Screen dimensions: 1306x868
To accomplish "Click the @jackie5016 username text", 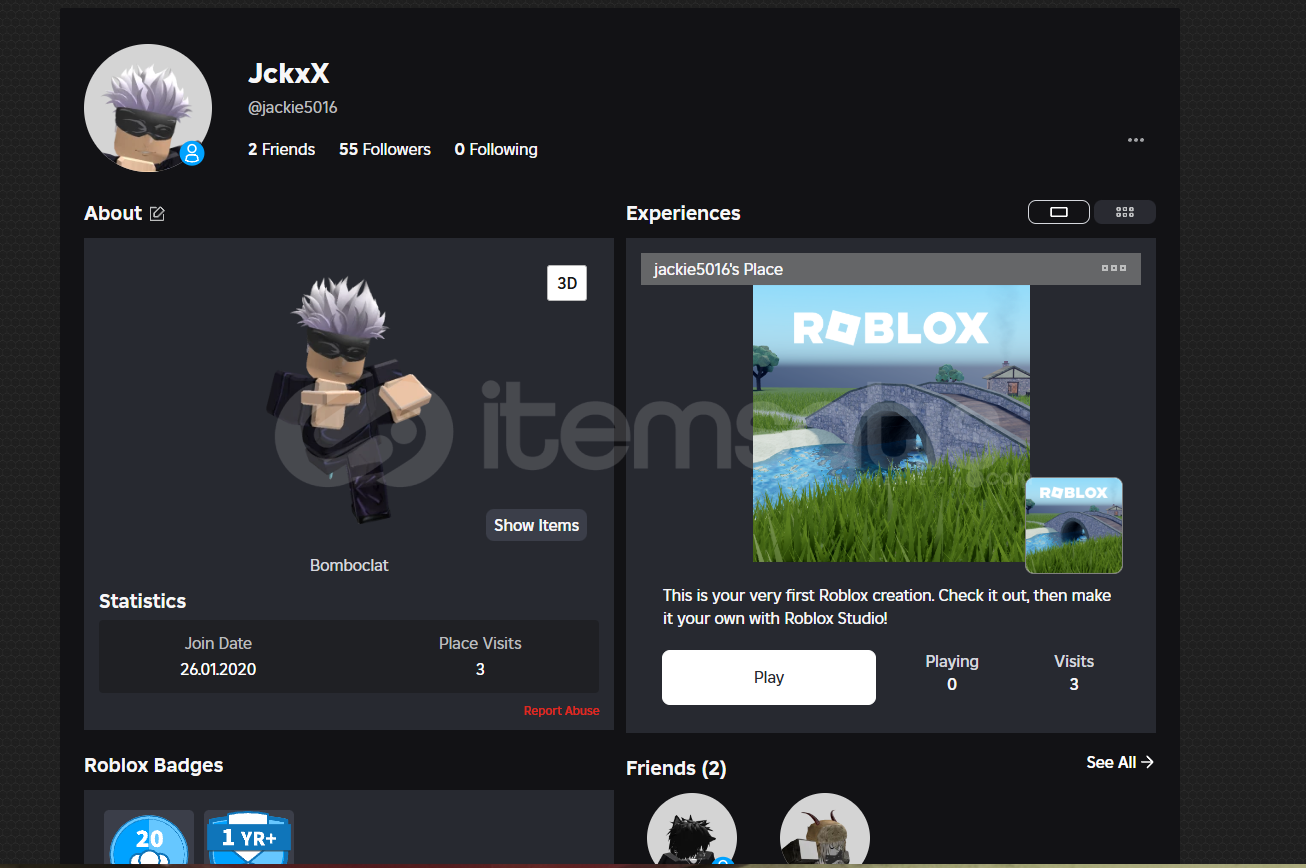I will (293, 107).
